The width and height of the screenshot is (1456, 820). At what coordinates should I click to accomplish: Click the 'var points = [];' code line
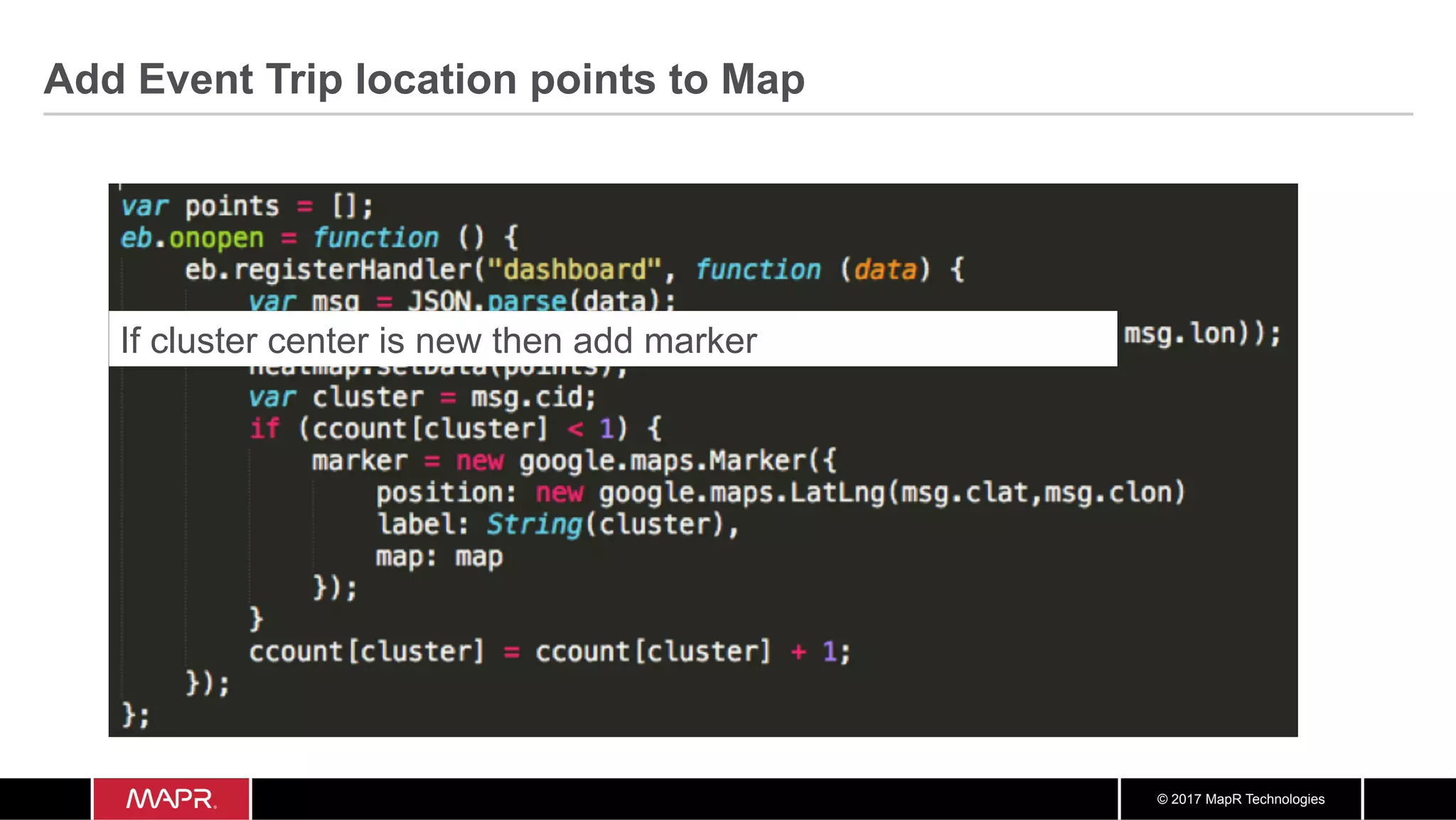click(x=247, y=207)
